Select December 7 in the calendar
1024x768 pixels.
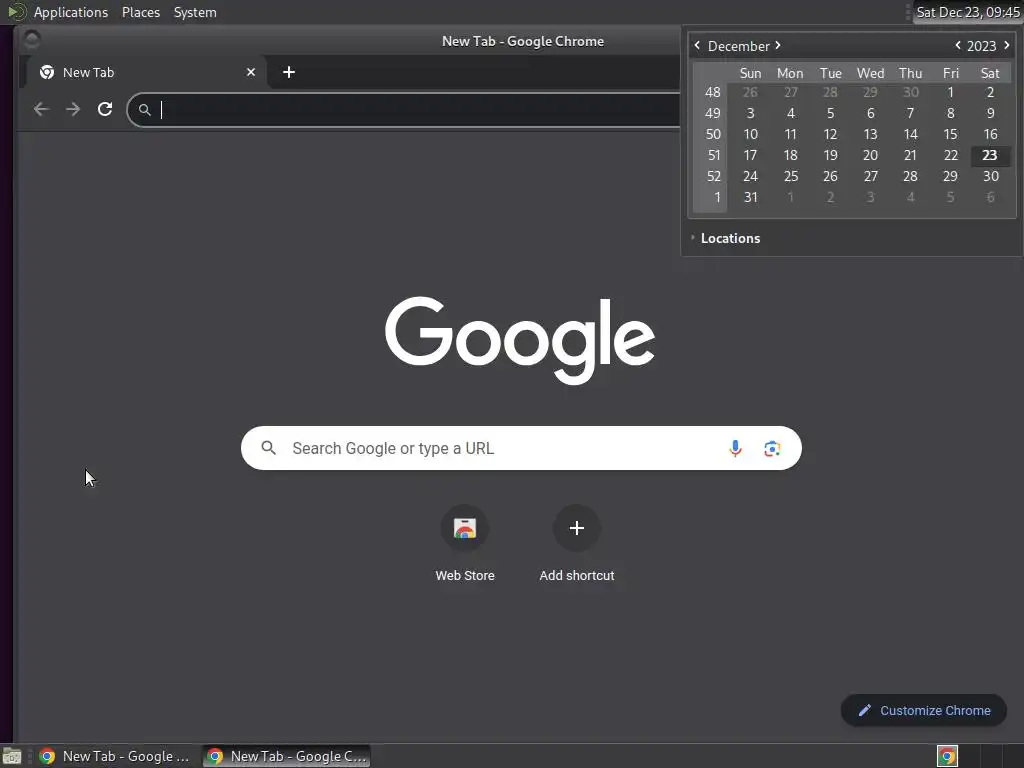(x=910, y=114)
